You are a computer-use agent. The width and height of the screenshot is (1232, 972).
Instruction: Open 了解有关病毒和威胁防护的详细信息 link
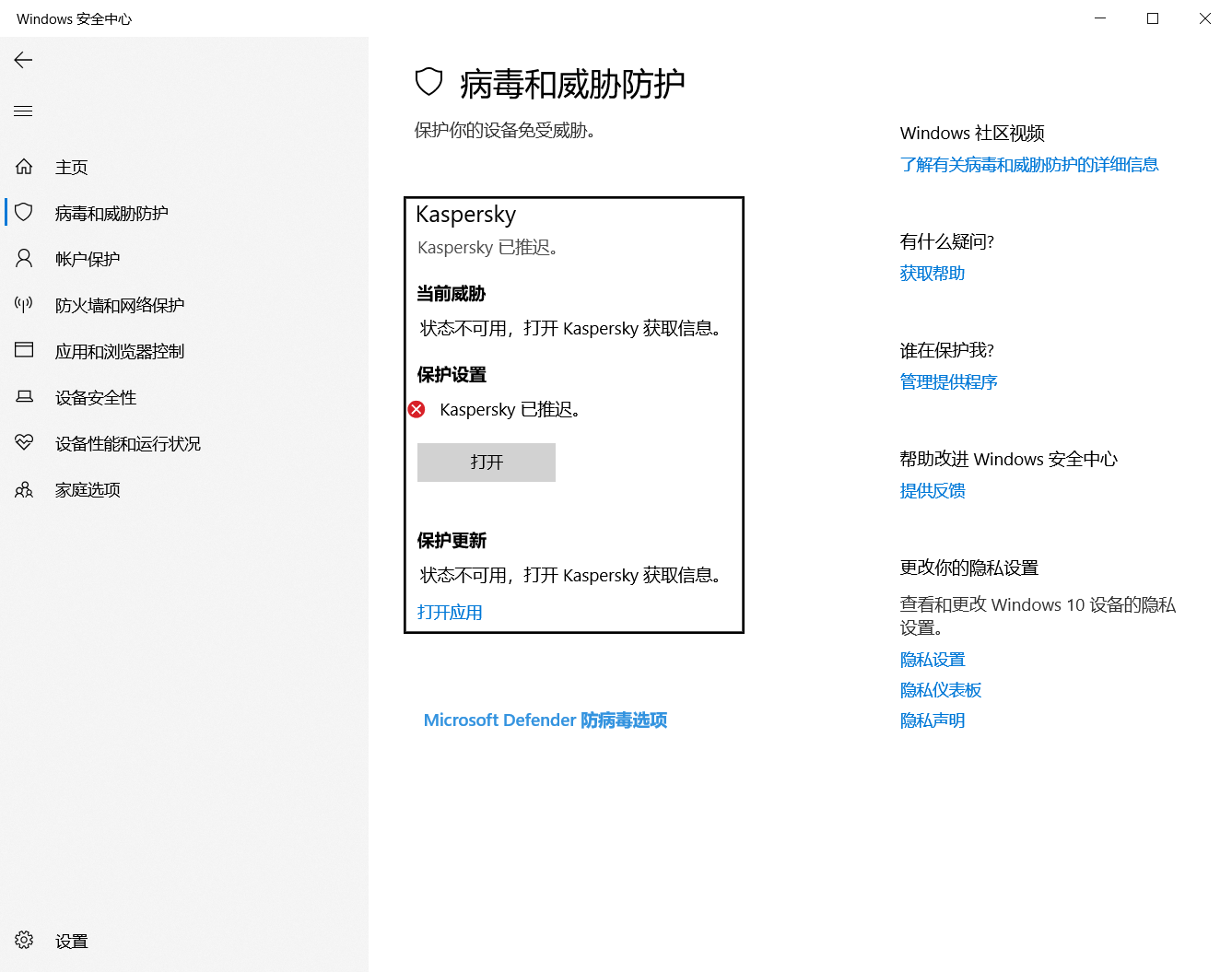[x=1029, y=165]
